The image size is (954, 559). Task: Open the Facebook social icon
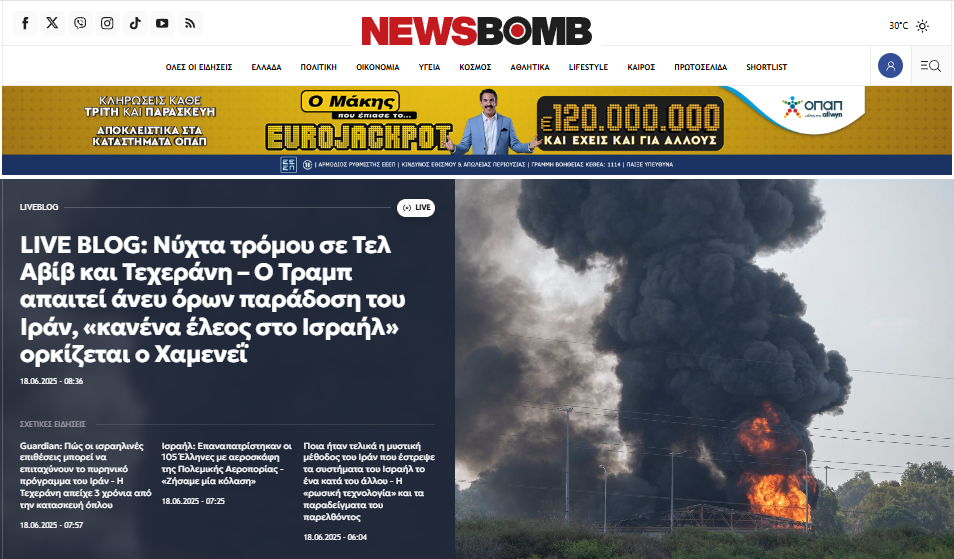(25, 24)
